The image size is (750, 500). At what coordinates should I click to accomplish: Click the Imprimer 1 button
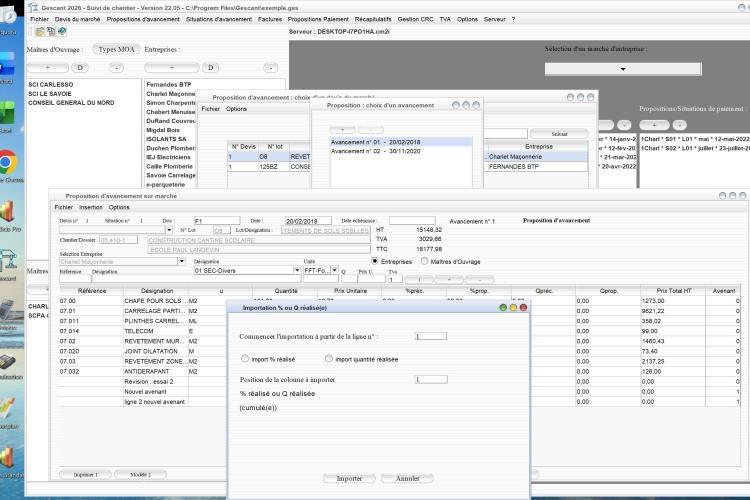[86, 474]
